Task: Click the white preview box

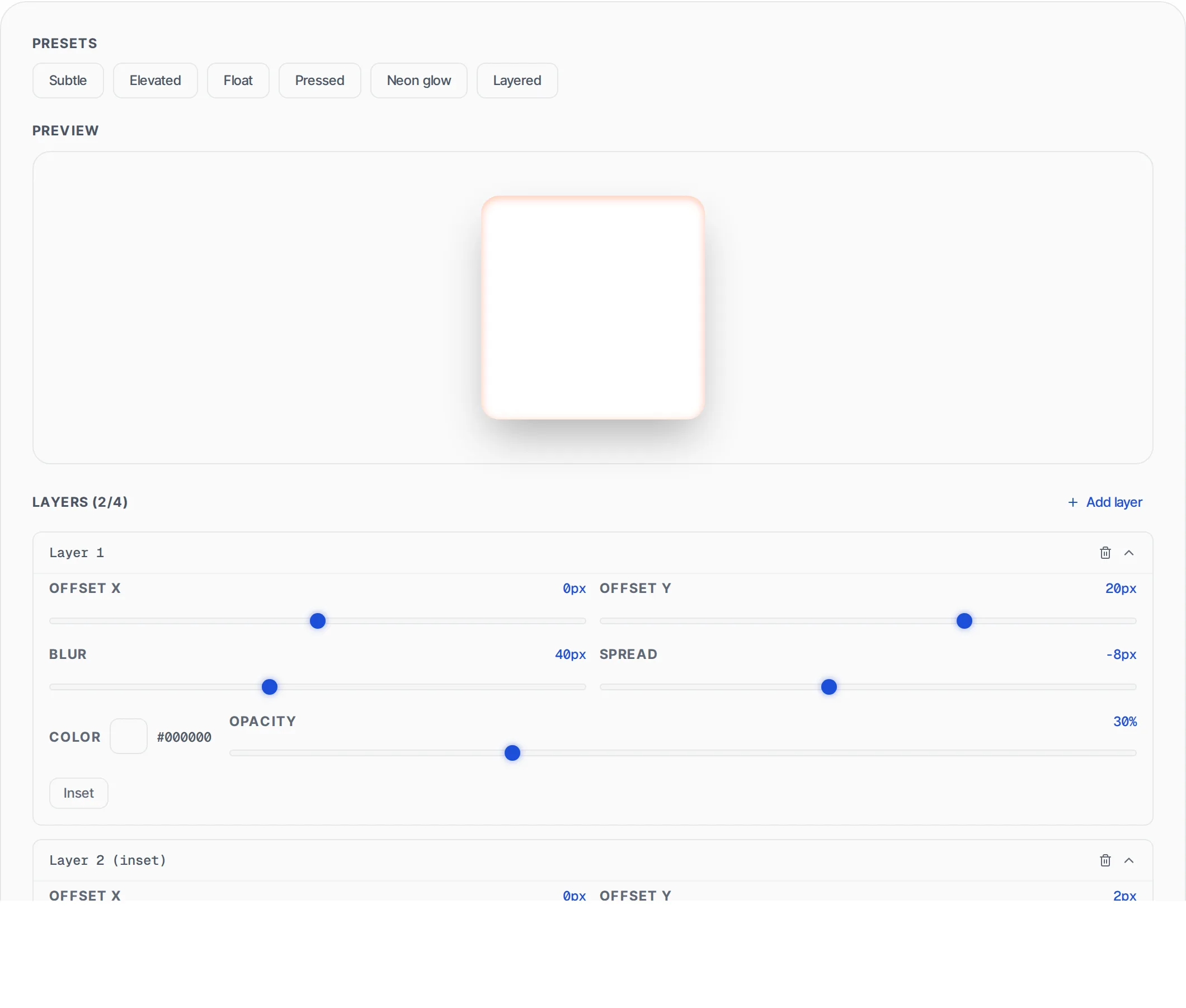Action: 592,308
